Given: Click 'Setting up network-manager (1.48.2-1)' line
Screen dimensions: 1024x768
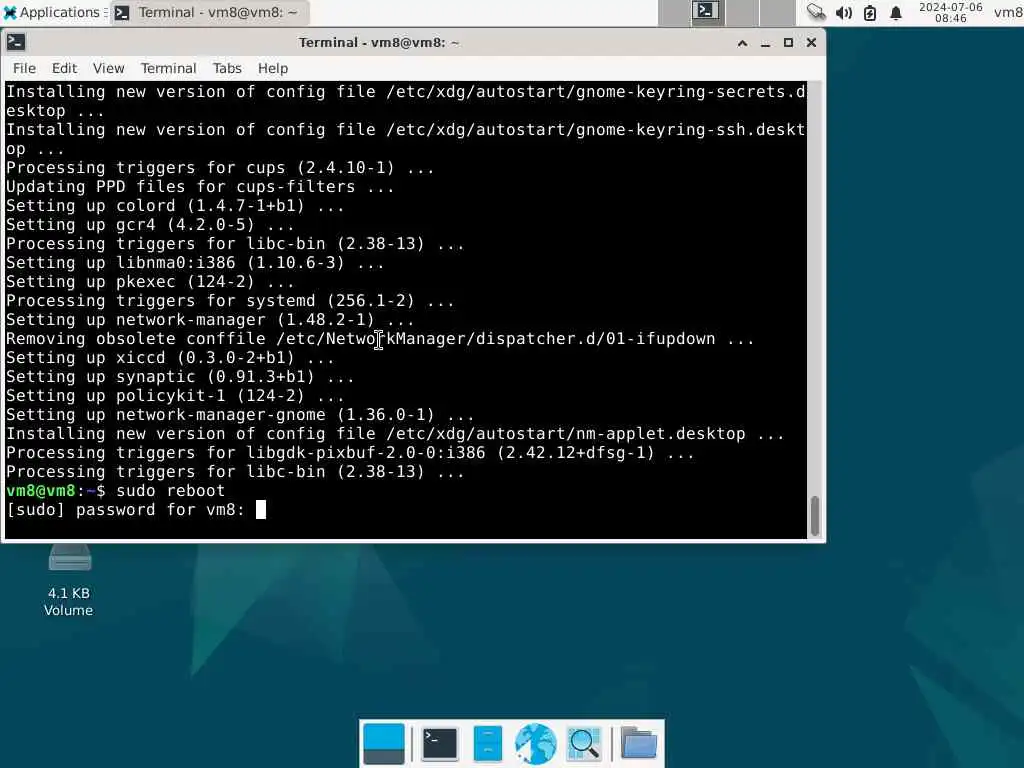Looking at the screenshot, I should coord(210,319).
